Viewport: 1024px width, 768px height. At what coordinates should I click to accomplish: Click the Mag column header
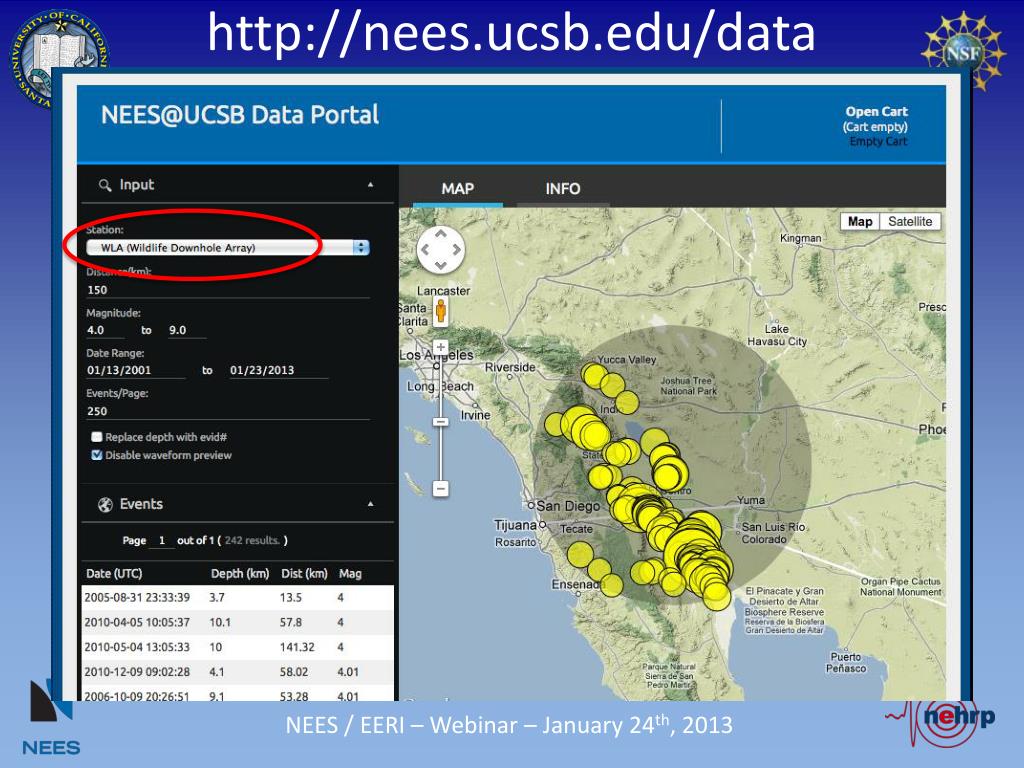[350, 573]
